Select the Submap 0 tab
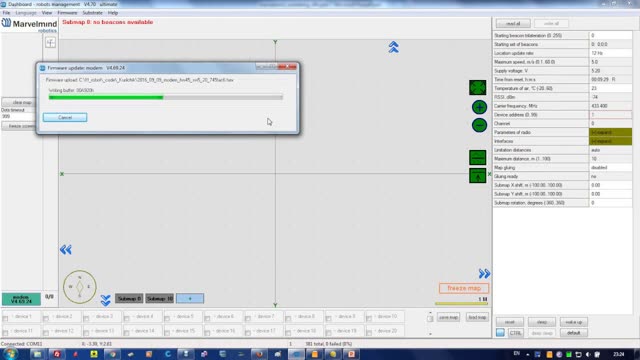 [129, 298]
